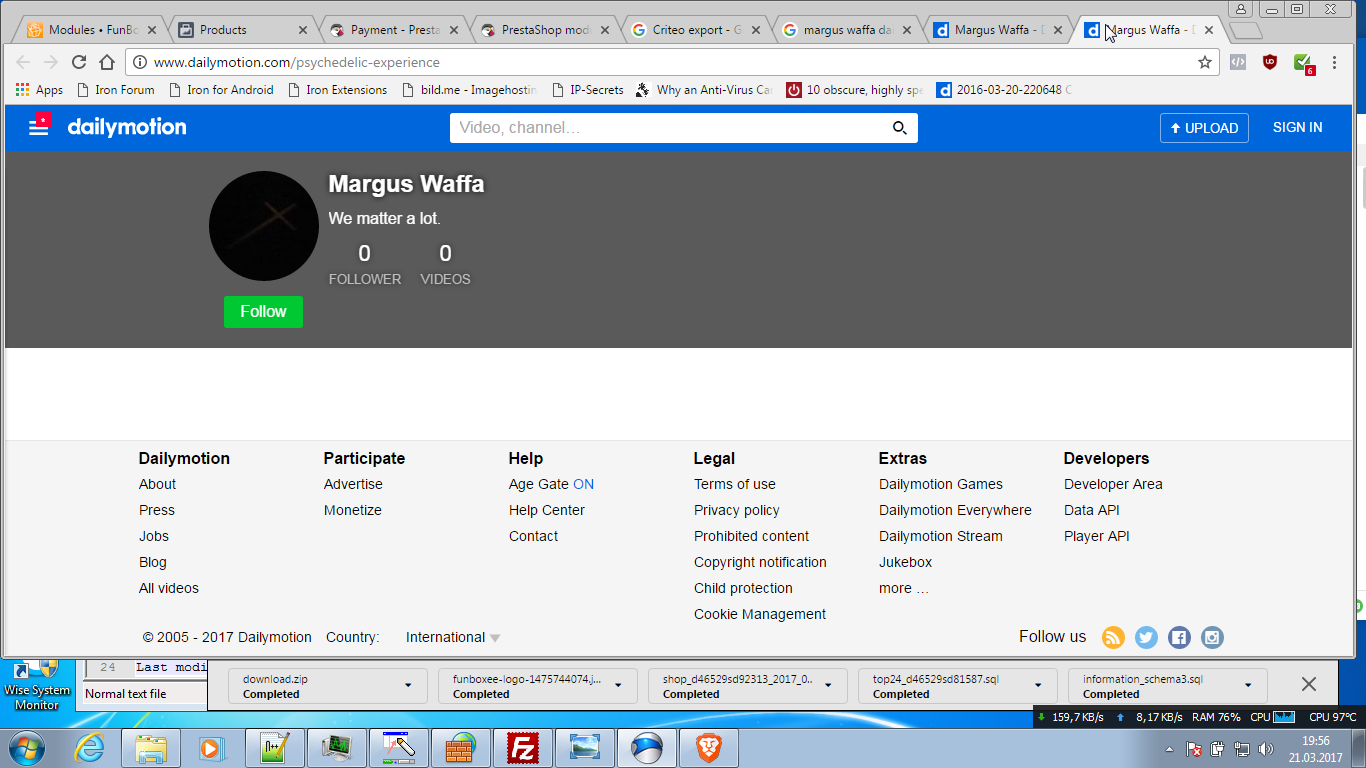Open the Dailymotion RSS feed icon
Screen dimensions: 1366x768
[1113, 637]
